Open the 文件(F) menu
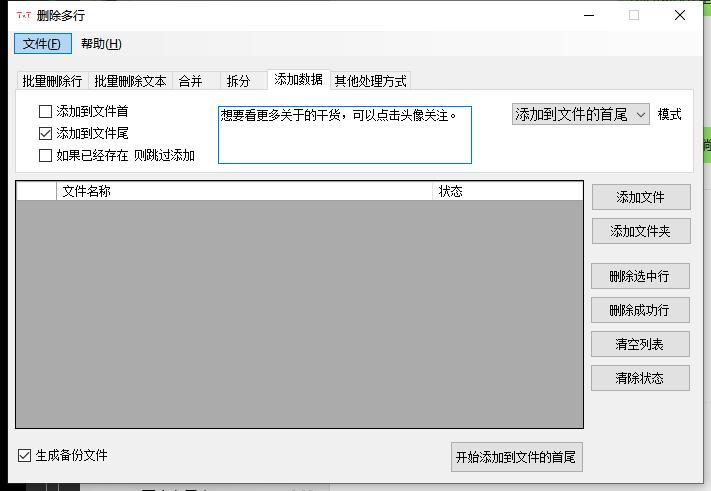 (41, 44)
